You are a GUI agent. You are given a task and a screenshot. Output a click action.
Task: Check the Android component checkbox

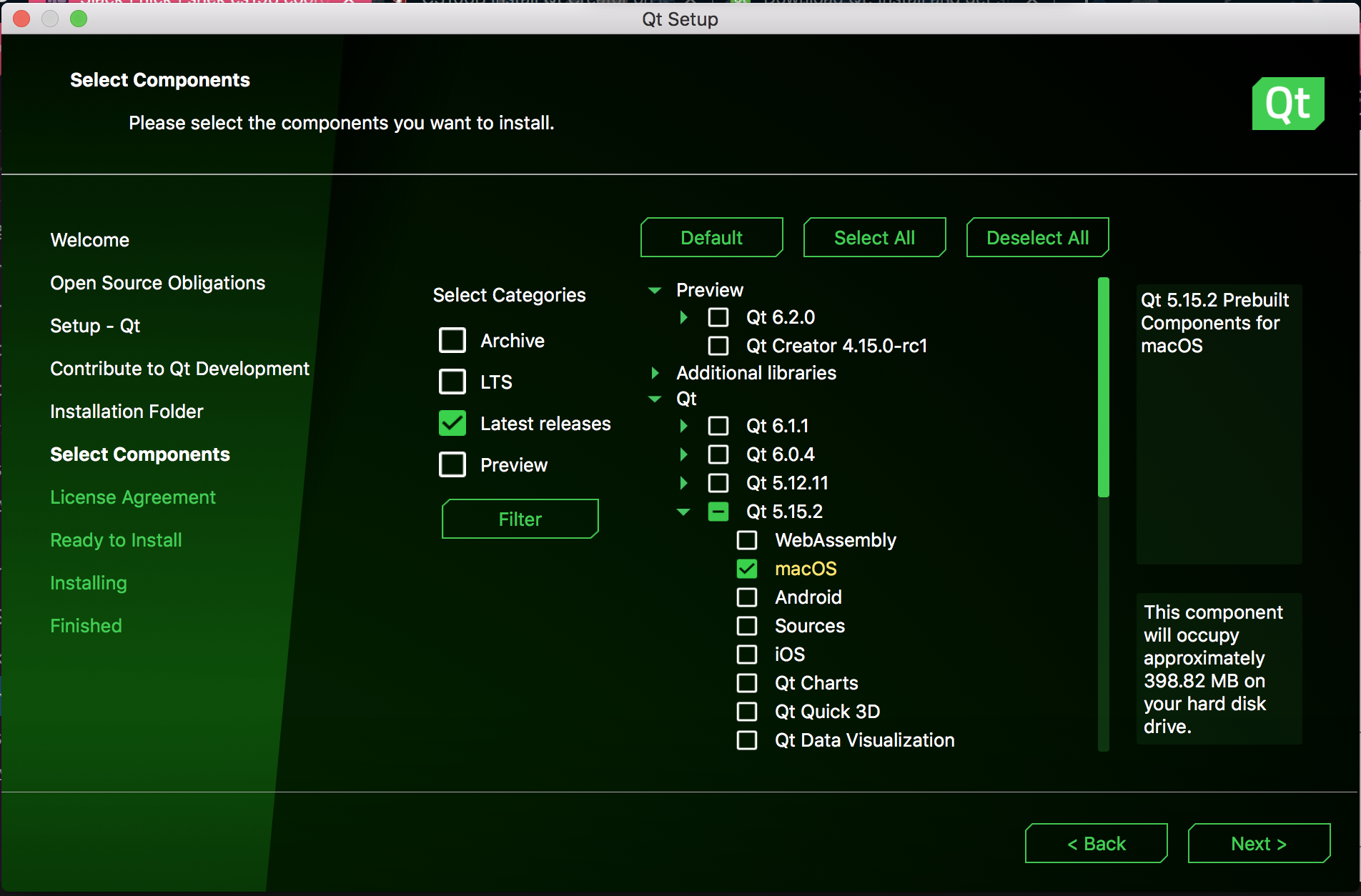(x=747, y=597)
